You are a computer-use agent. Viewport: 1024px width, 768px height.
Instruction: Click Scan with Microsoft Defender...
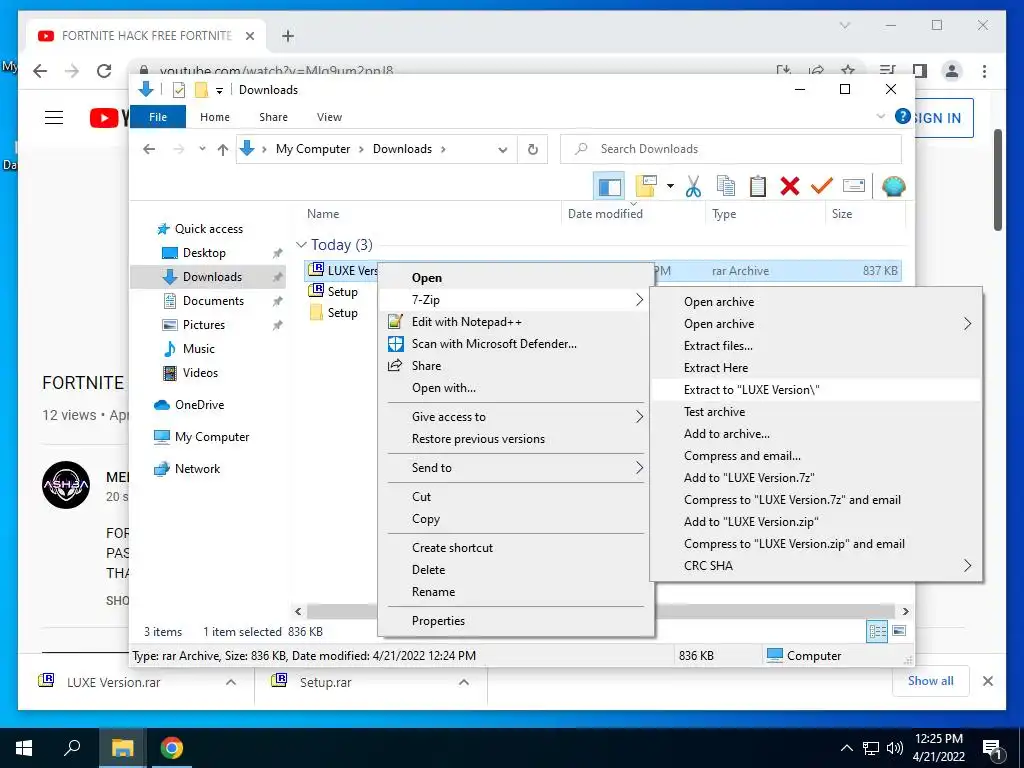click(x=516, y=344)
